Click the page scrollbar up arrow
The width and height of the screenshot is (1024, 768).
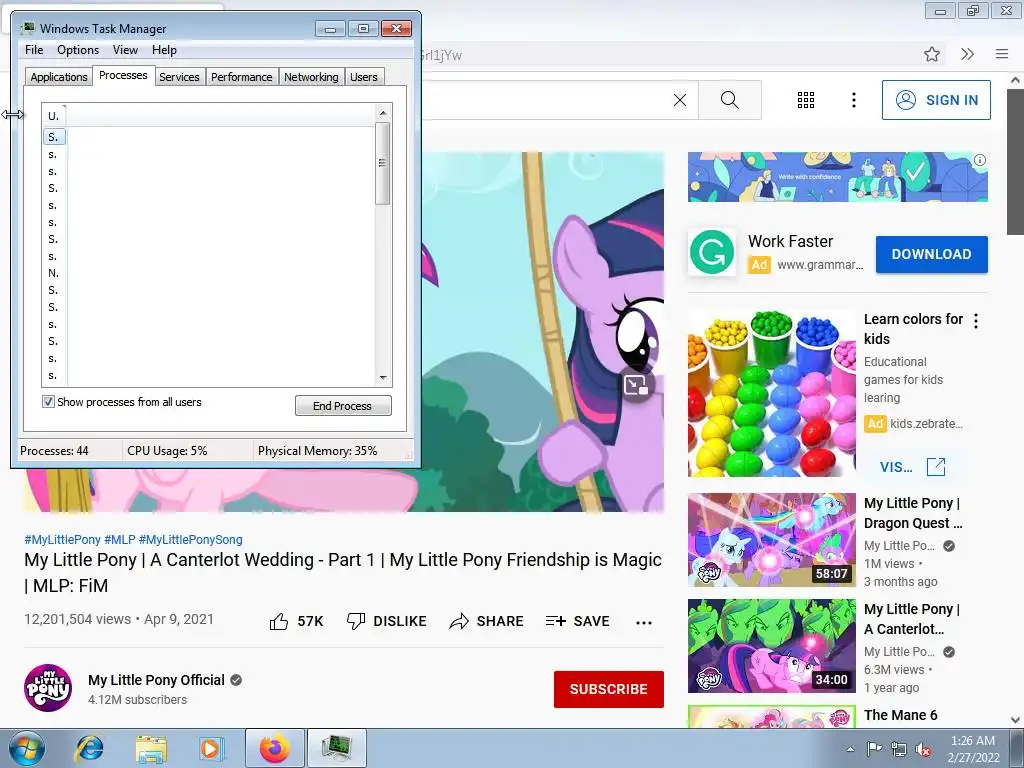[x=1016, y=80]
